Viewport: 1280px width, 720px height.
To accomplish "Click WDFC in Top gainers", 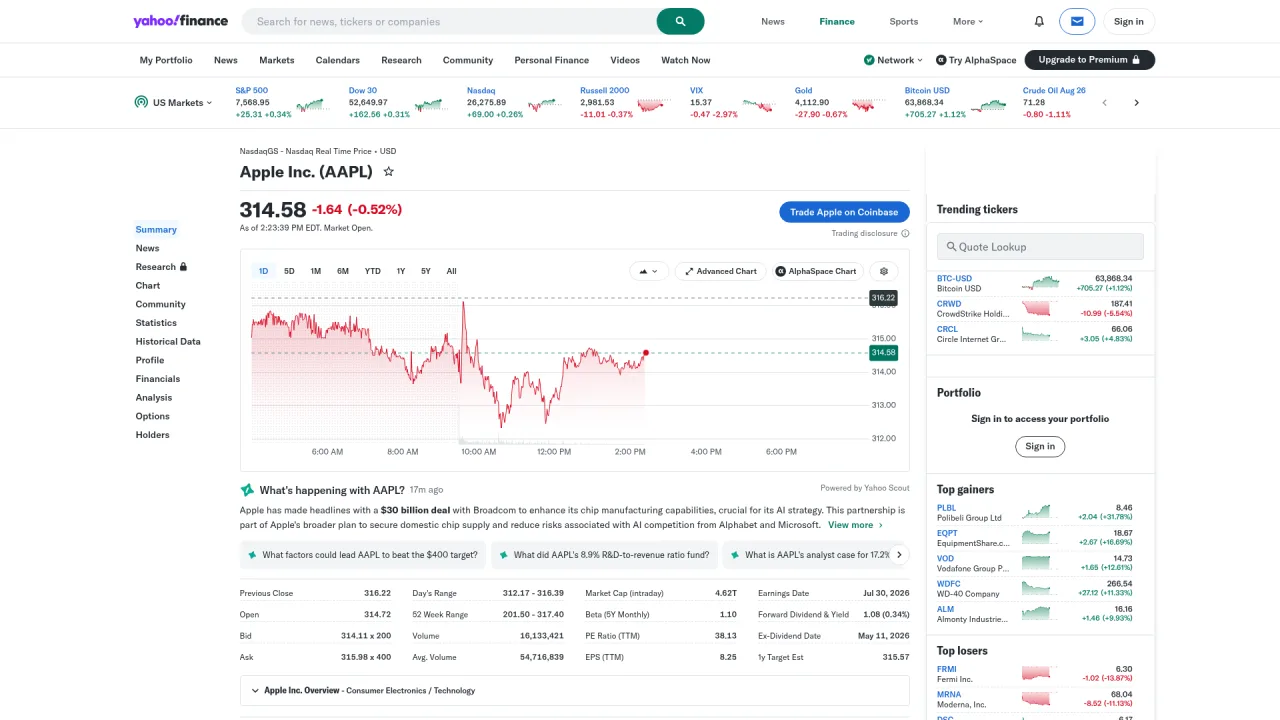I will click(x=949, y=583).
